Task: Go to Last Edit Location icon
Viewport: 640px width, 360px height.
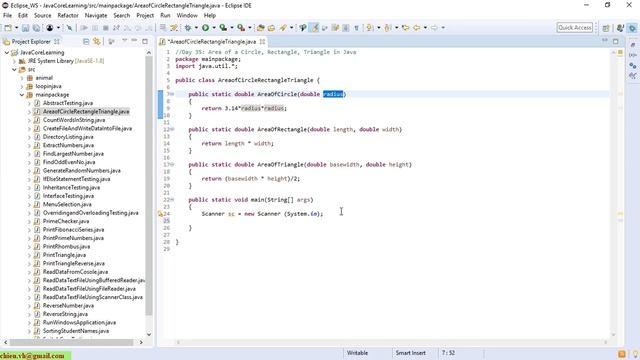Action: [x=405, y=28]
